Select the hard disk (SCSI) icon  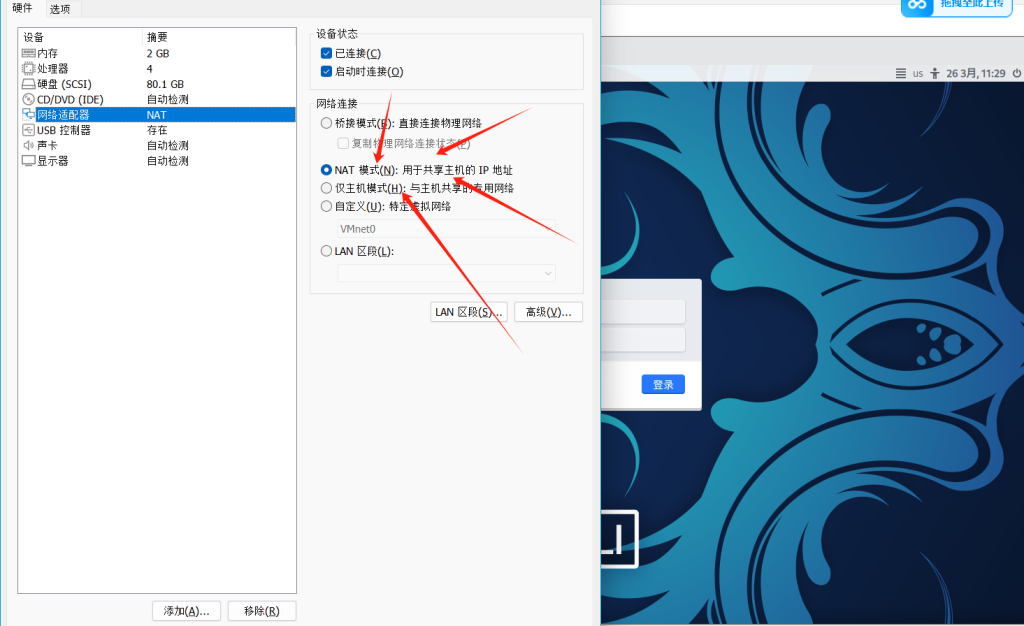pos(28,84)
